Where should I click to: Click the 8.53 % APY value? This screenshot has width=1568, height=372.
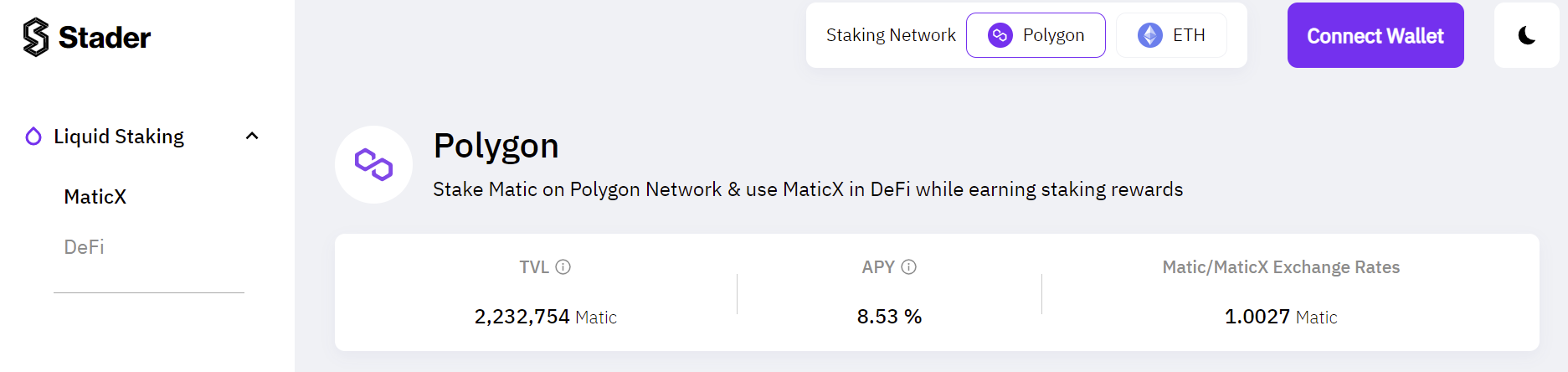point(889,317)
